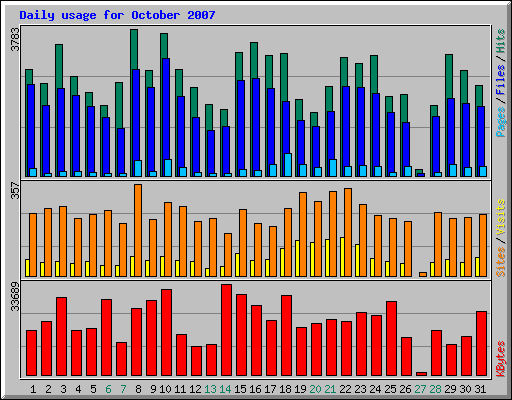Click the orange visits bar above day 31
The image size is (512, 400).
(x=483, y=245)
